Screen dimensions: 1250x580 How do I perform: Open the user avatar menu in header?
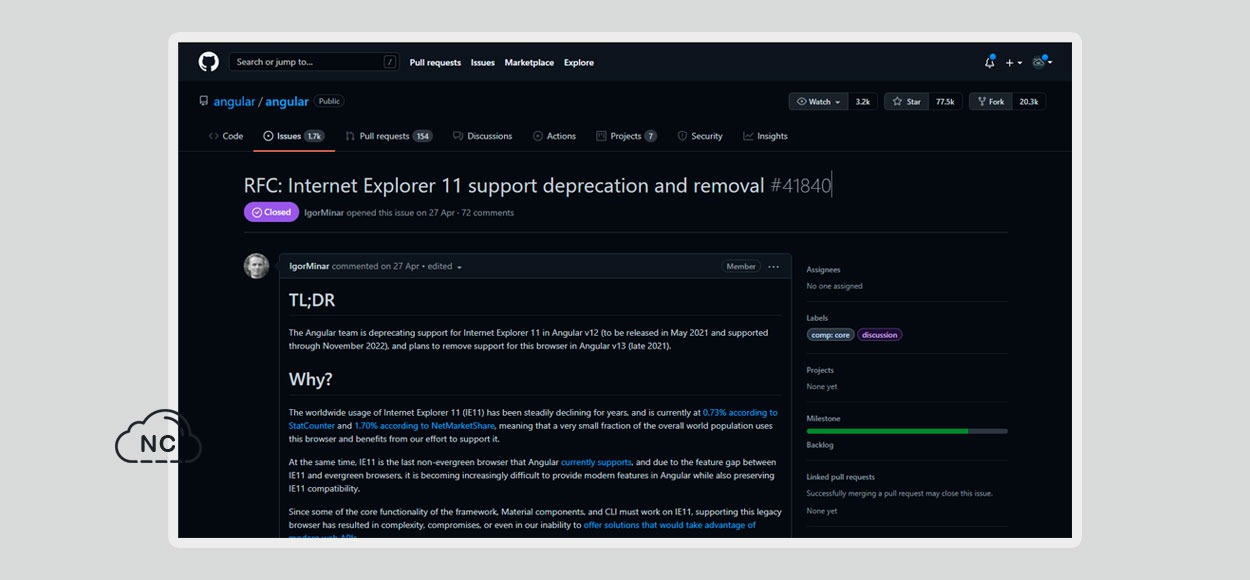[1042, 62]
